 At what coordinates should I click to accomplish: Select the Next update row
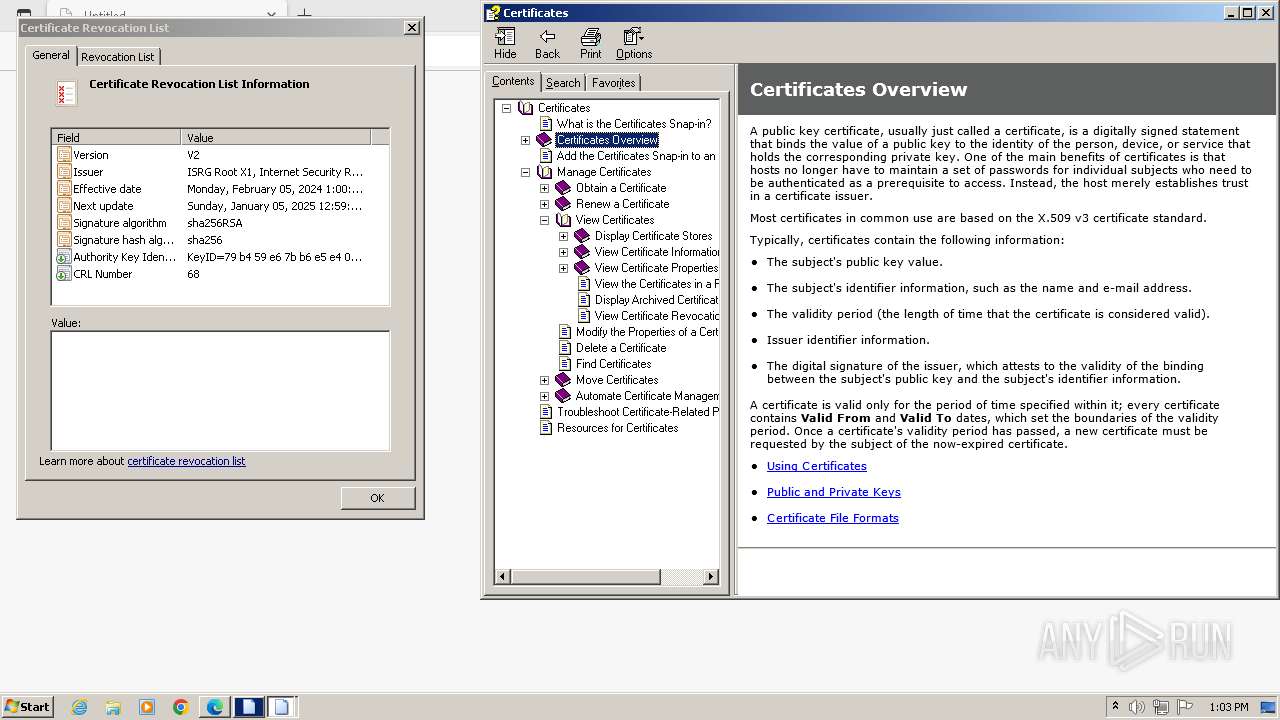[x=220, y=206]
